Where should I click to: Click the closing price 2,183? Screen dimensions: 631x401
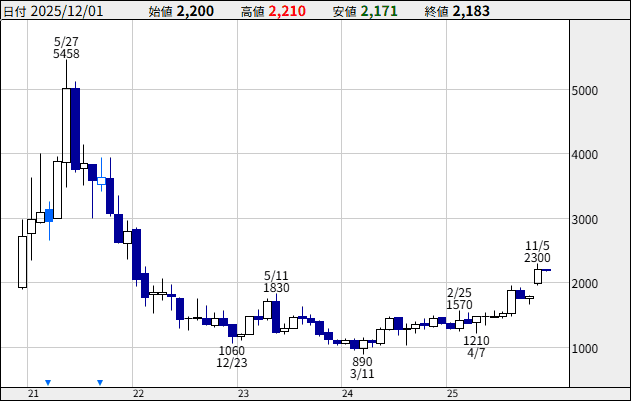tap(470, 12)
